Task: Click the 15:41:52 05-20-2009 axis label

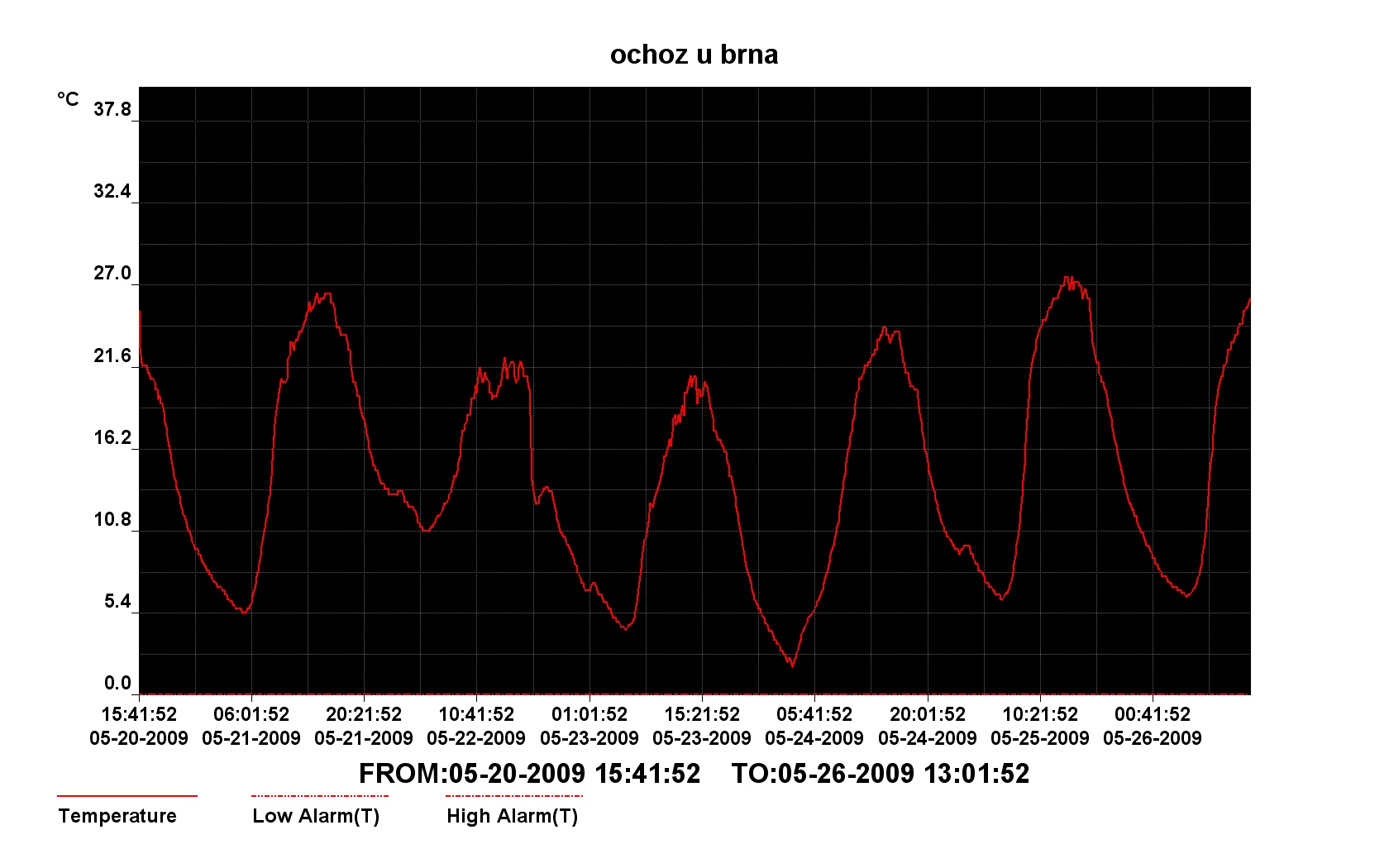Action: tap(139, 726)
